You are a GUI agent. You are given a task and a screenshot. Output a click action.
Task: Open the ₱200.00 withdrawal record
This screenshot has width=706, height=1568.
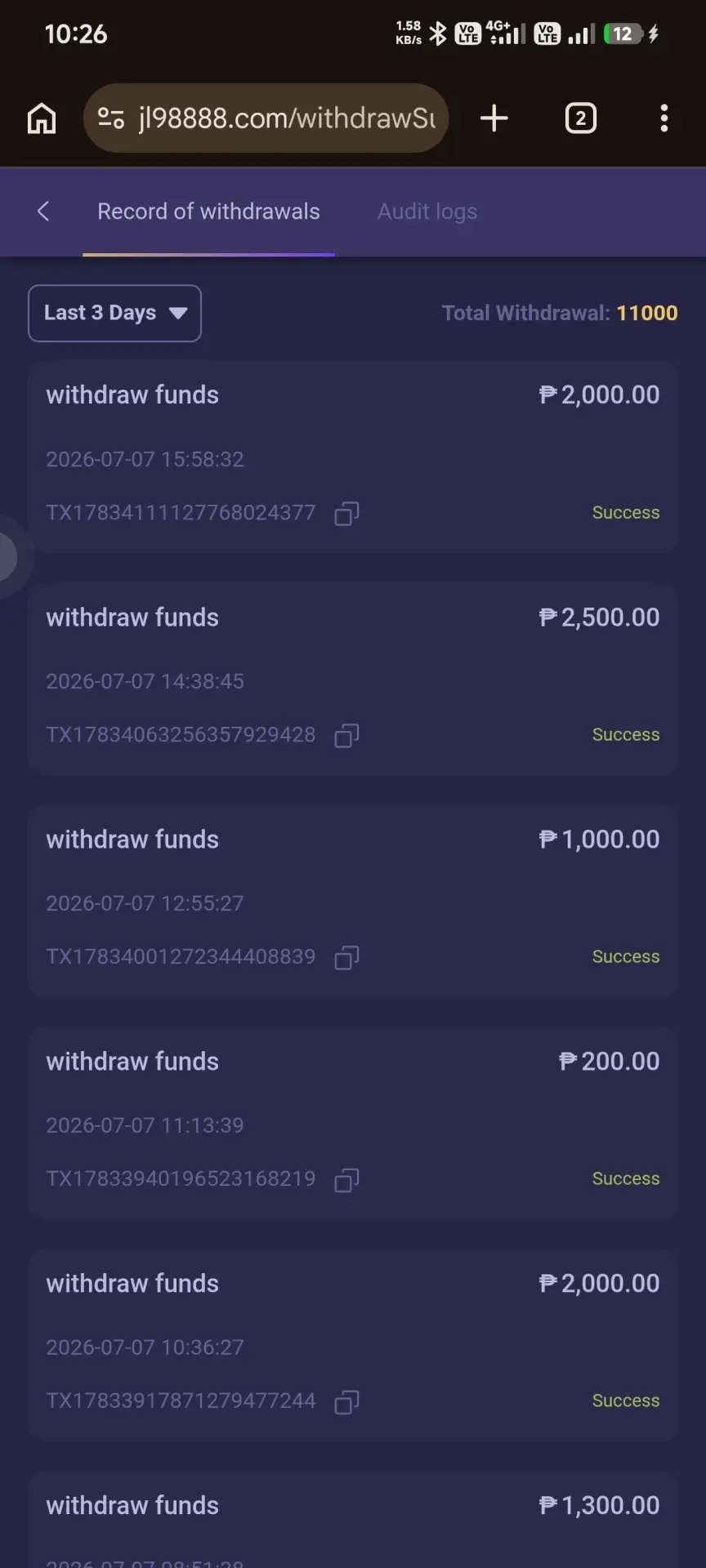(x=353, y=1123)
